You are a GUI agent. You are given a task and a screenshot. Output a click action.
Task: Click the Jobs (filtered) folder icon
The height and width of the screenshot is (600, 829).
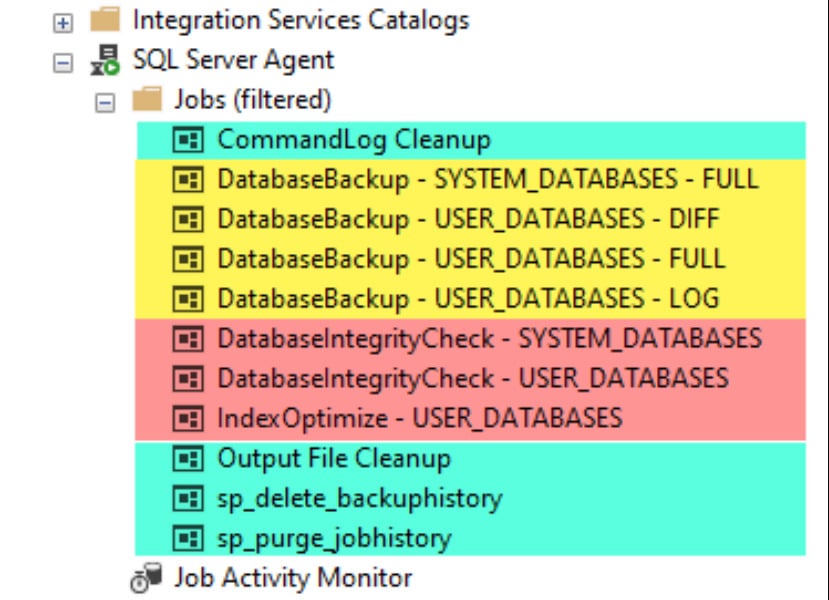pyautogui.click(x=147, y=99)
